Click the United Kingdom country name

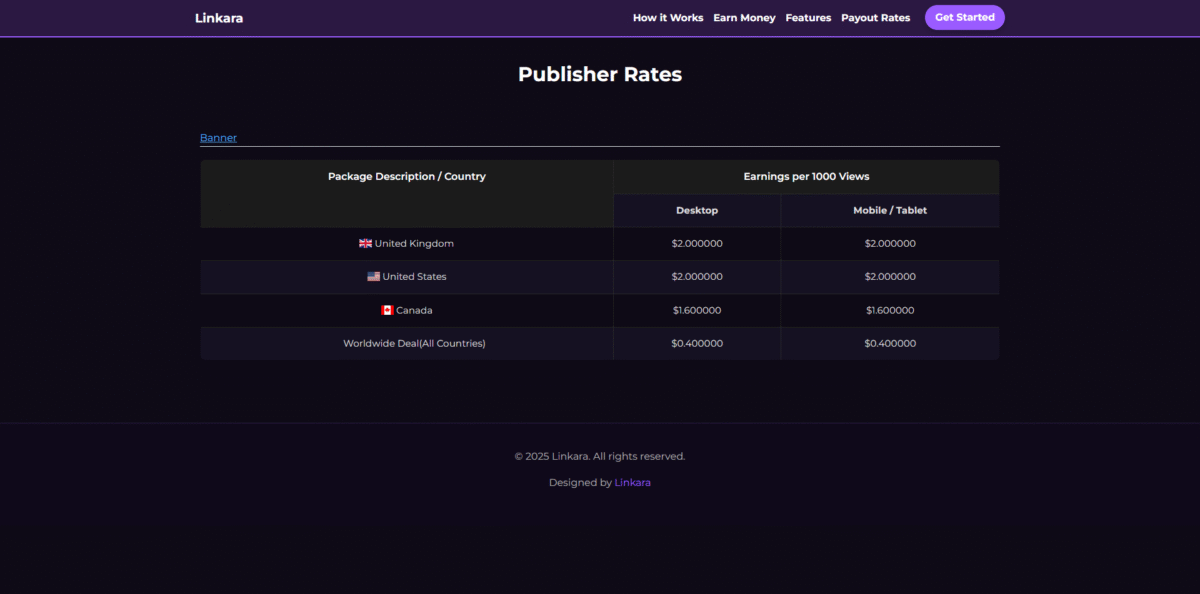coord(414,243)
